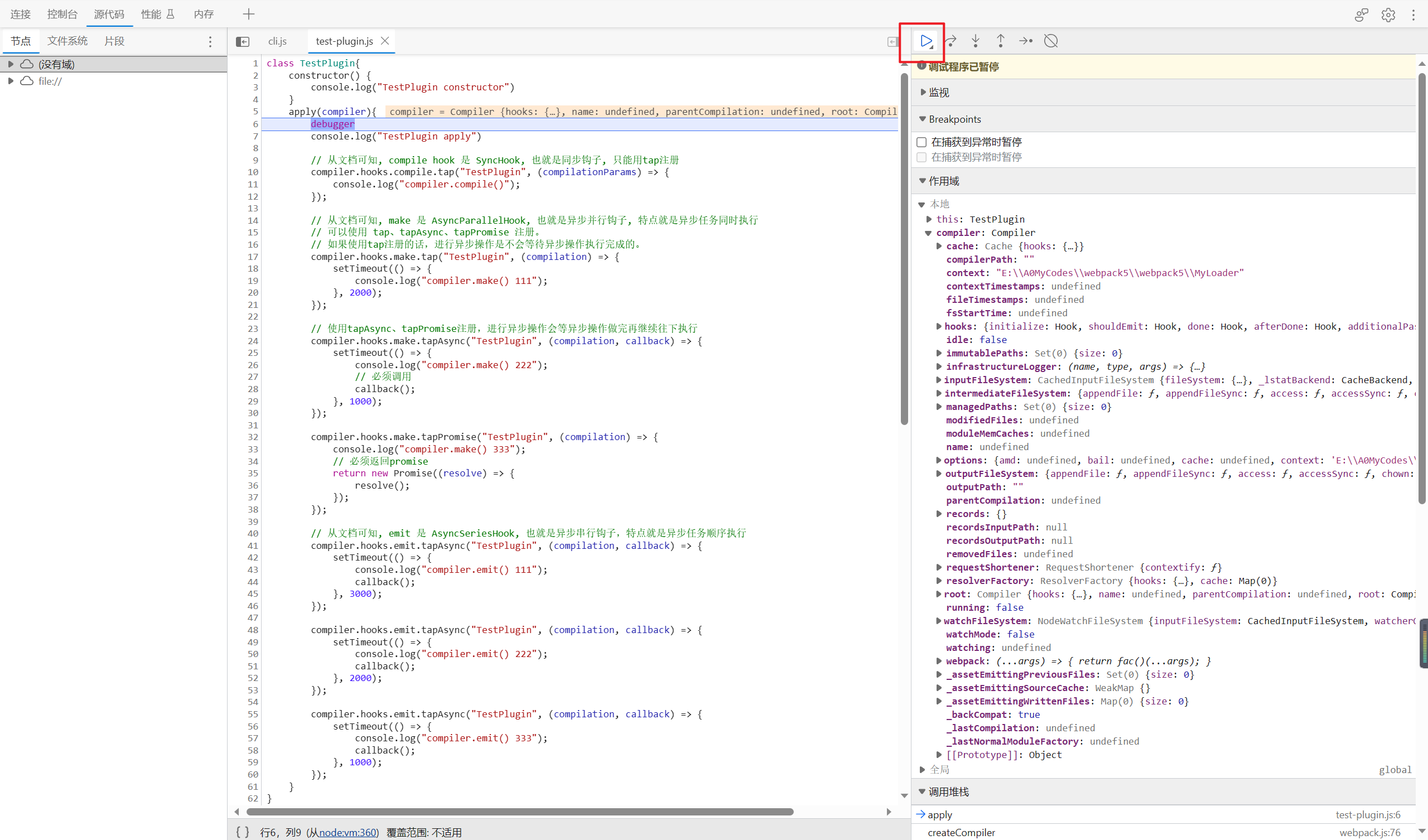This screenshot has height=840, width=1428.
Task: Expand the (没有域) tree node
Action: pyautogui.click(x=10, y=64)
